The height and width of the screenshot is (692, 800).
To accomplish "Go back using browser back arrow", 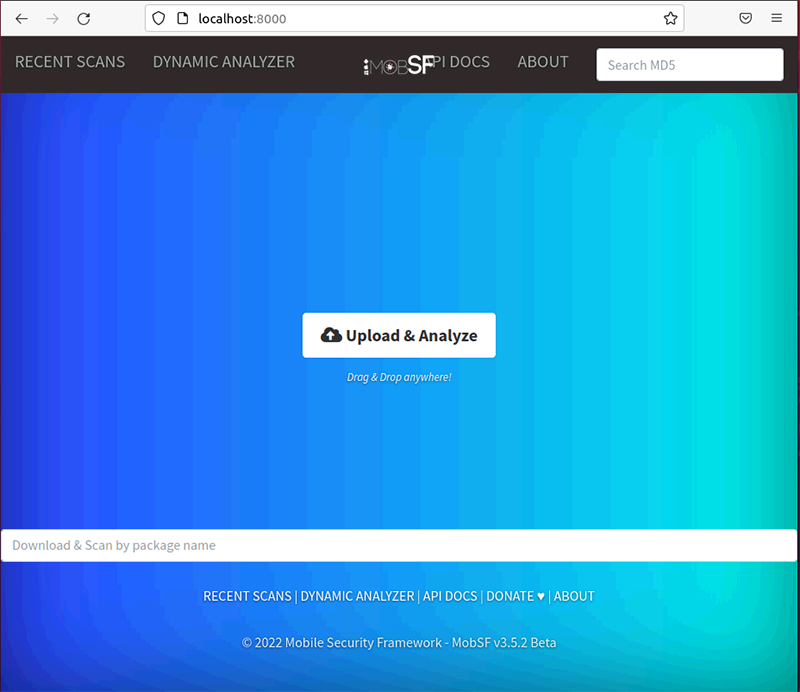I will click(x=21, y=19).
